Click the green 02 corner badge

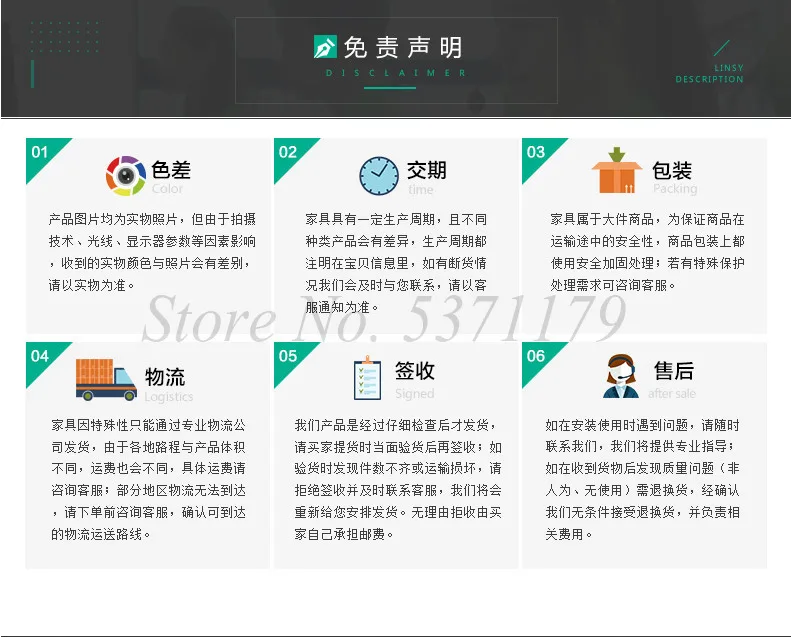click(x=290, y=153)
